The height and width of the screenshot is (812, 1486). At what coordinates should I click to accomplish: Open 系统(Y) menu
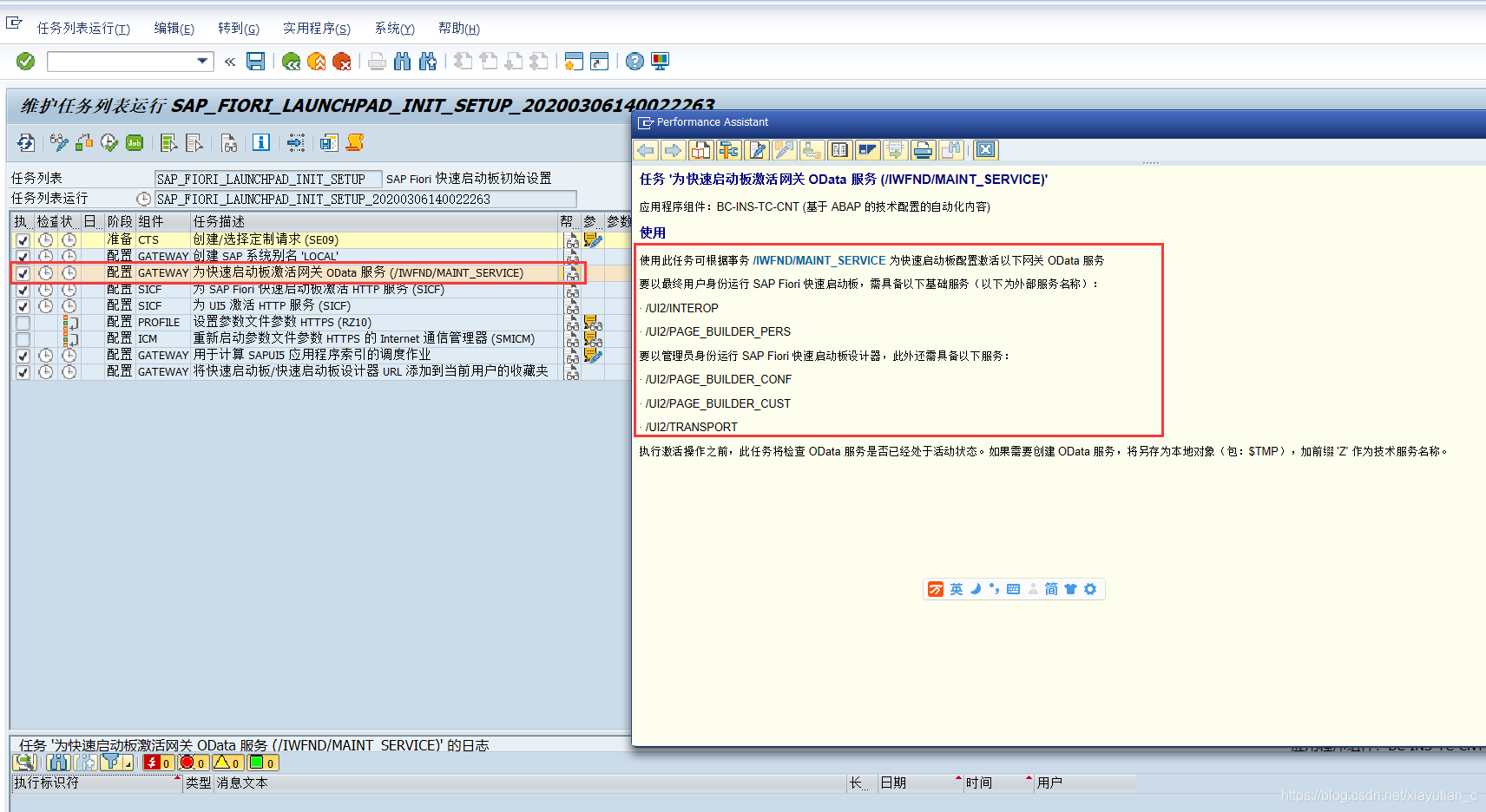[x=395, y=29]
